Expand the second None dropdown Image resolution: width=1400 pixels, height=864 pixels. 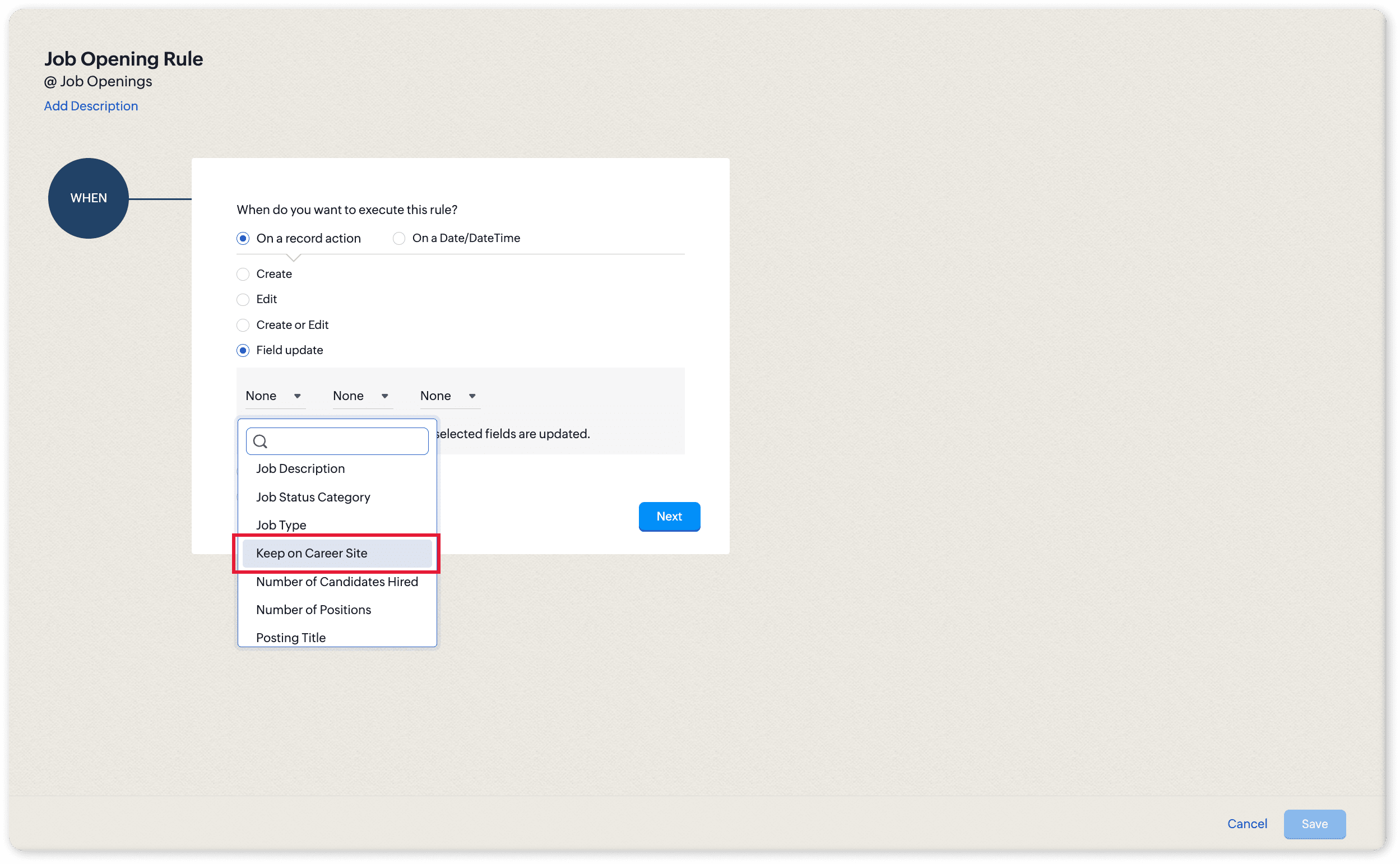click(361, 396)
